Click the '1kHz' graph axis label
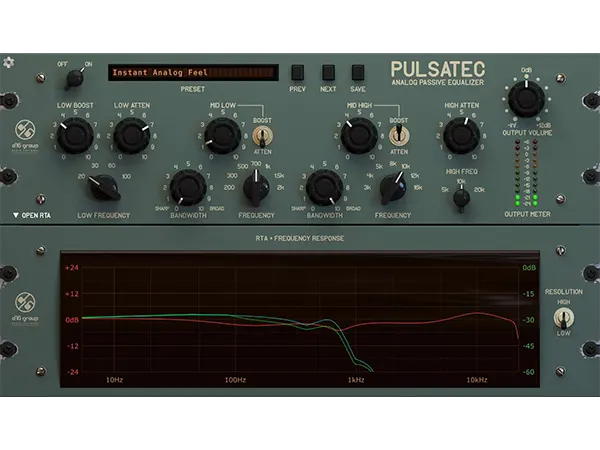 [356, 380]
